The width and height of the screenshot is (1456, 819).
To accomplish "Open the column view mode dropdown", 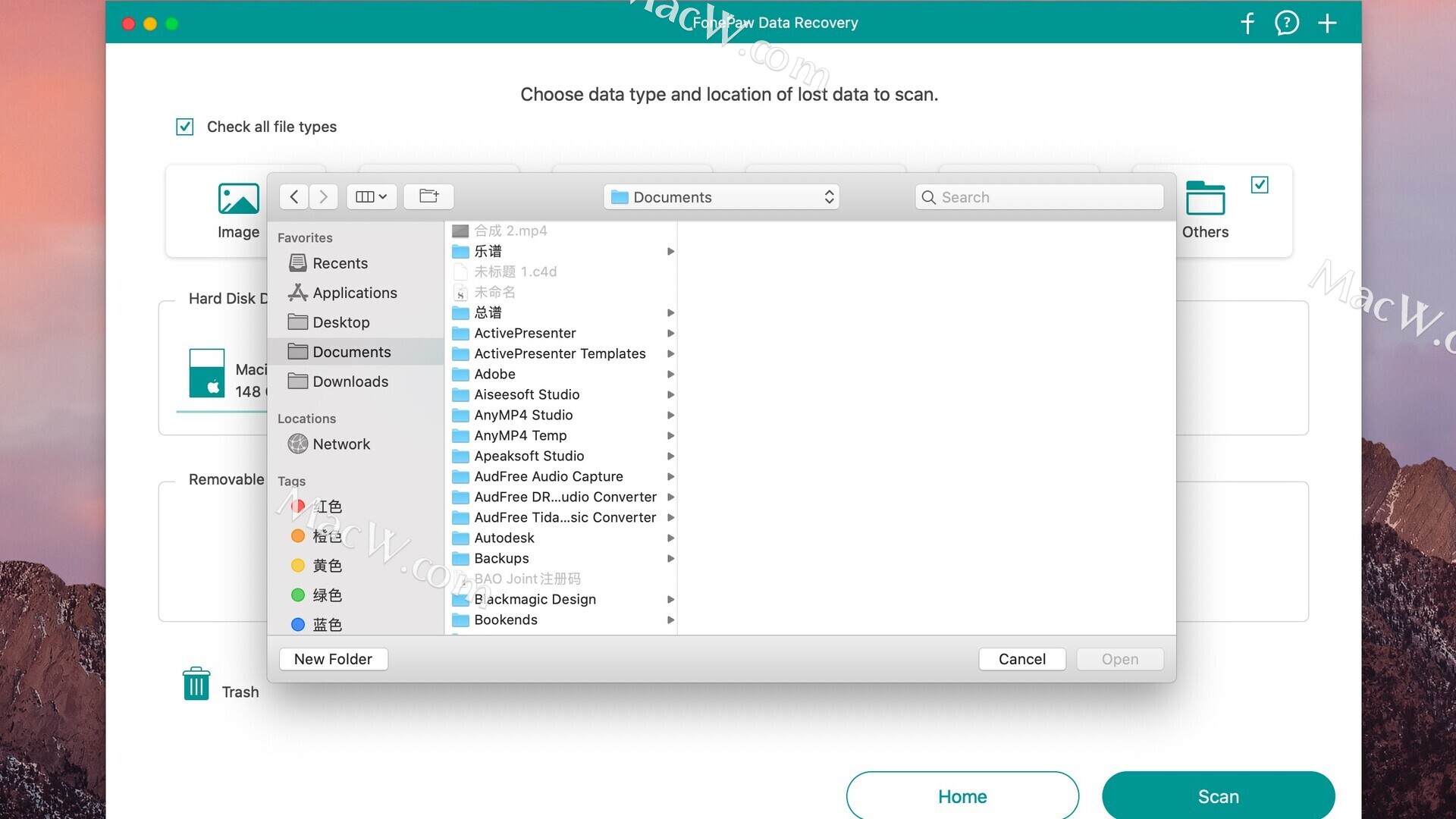I will pyautogui.click(x=372, y=197).
